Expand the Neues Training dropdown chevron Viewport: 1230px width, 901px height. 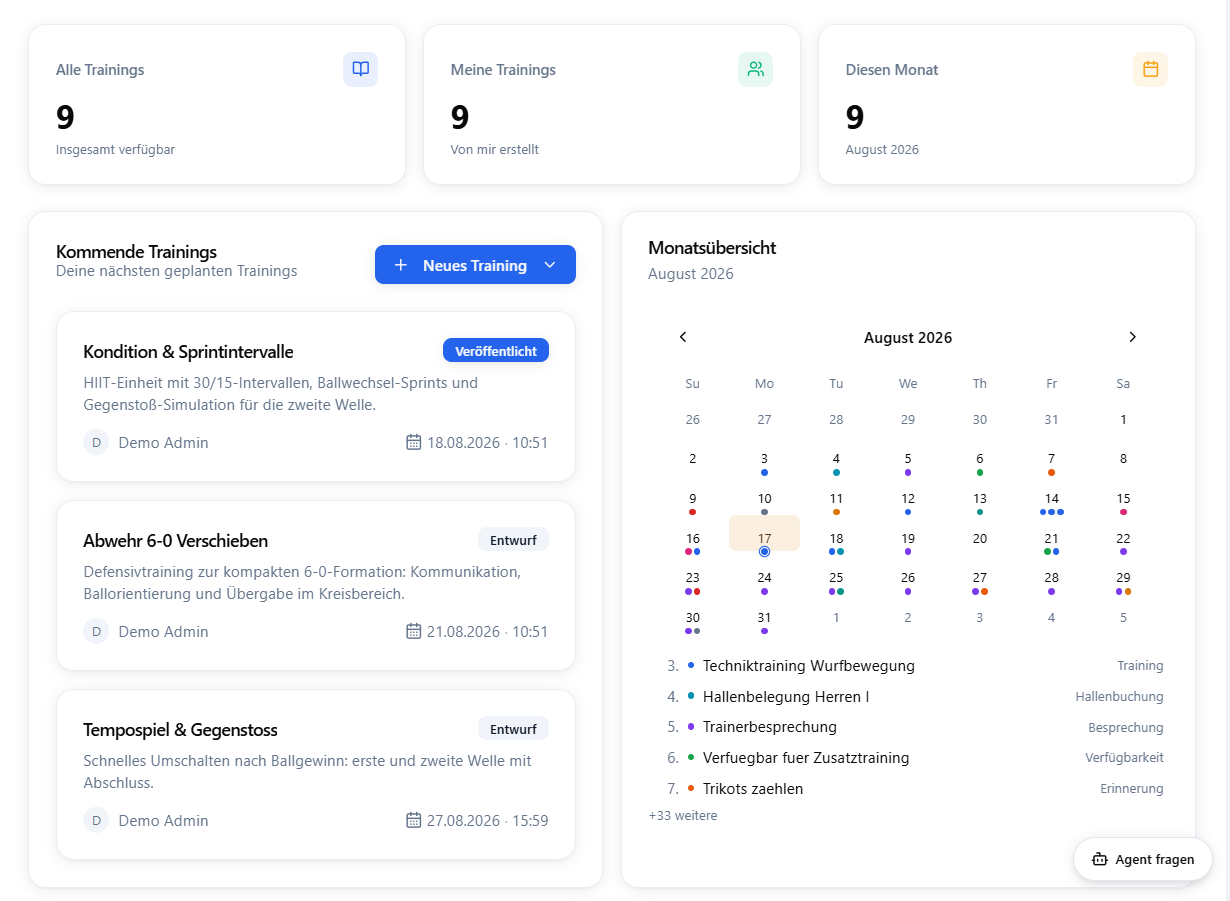[549, 265]
